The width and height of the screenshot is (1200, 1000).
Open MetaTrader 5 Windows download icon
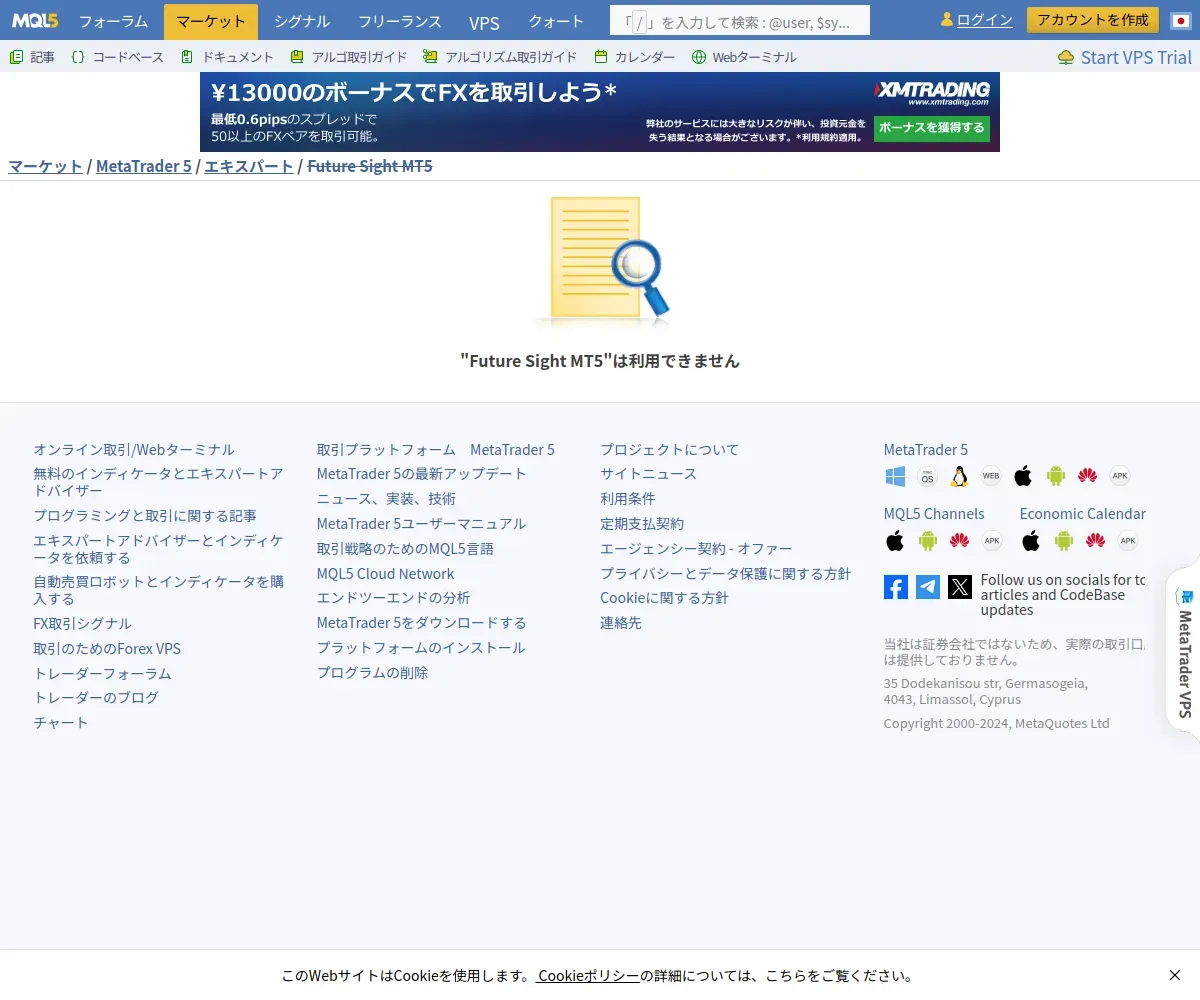click(x=895, y=476)
